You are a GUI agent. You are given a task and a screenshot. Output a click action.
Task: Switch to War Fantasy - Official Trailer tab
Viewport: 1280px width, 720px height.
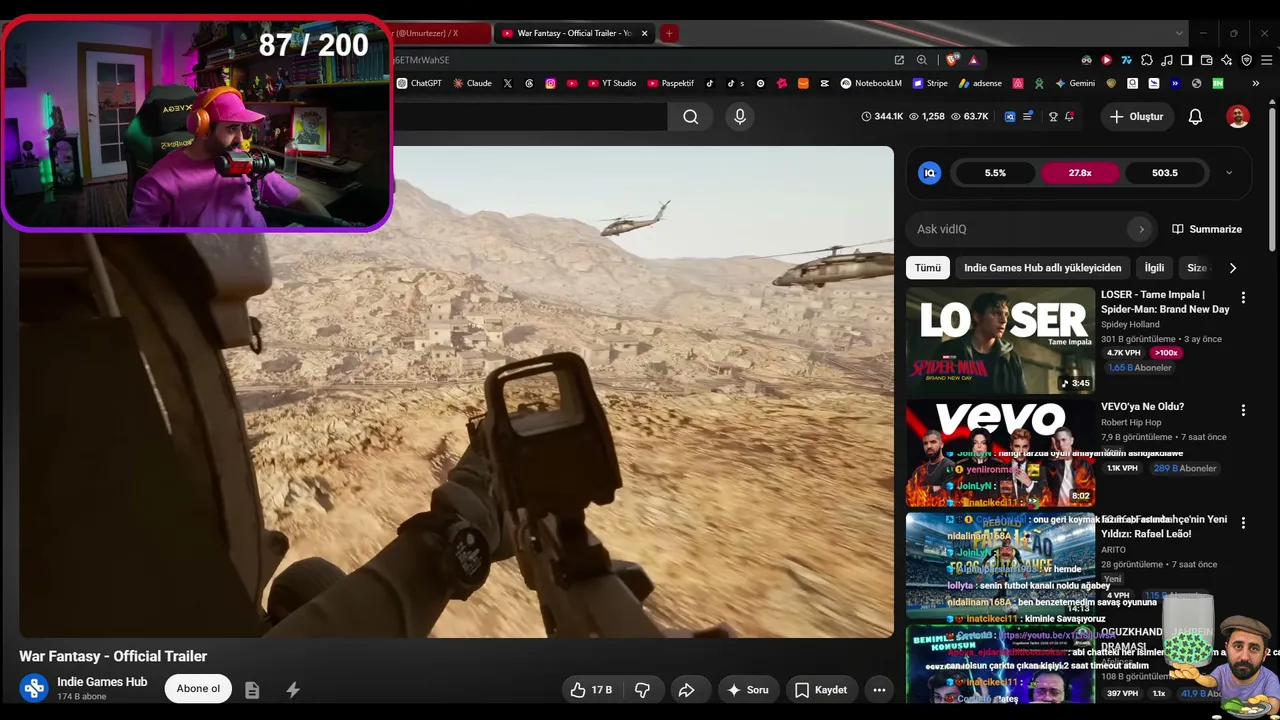[574, 33]
